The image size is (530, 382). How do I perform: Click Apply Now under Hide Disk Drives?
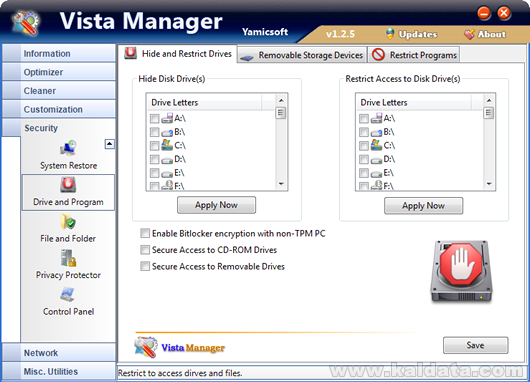(x=216, y=205)
